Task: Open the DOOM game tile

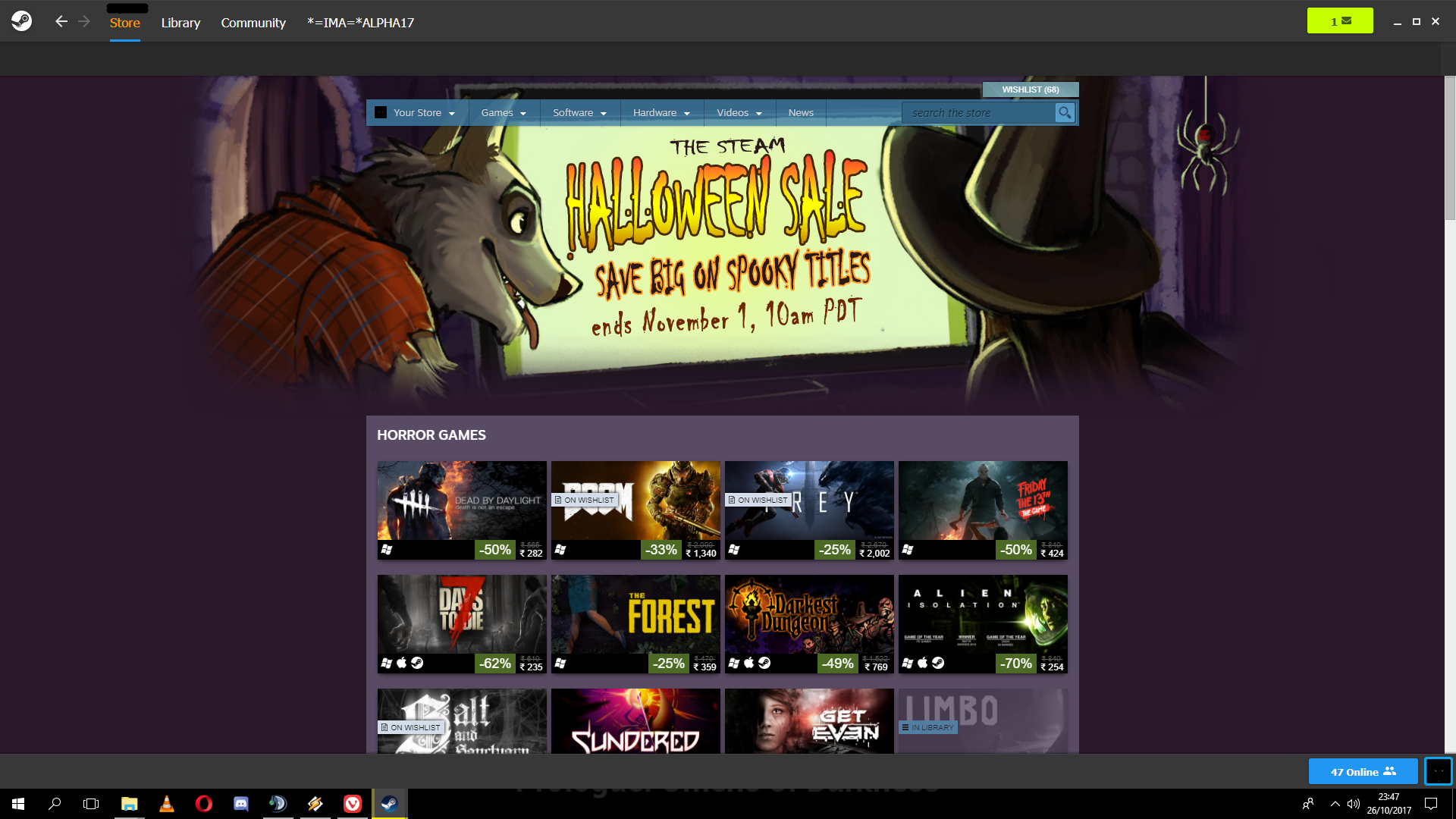Action: 635,510
